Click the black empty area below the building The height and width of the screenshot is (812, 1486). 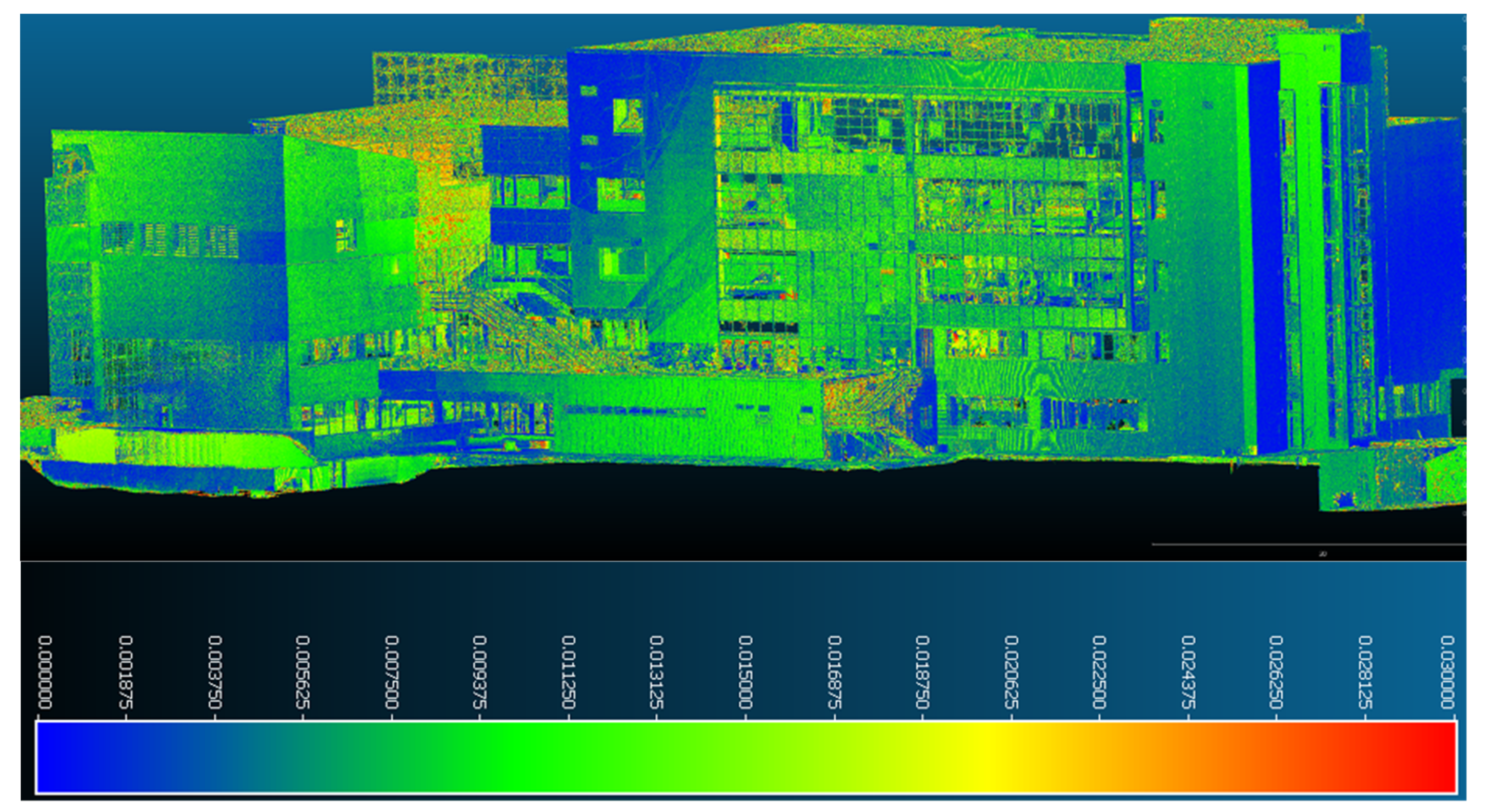click(692, 513)
